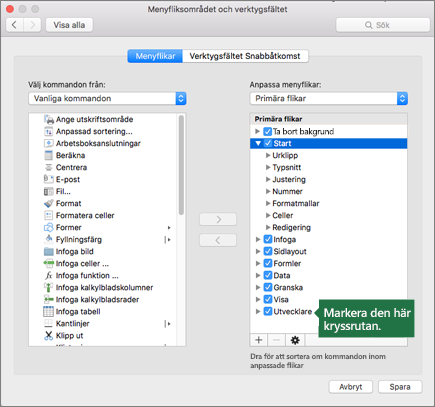This screenshot has width=435, height=407.
Task: Click the Infoga bild picture icon
Action: point(49,251)
